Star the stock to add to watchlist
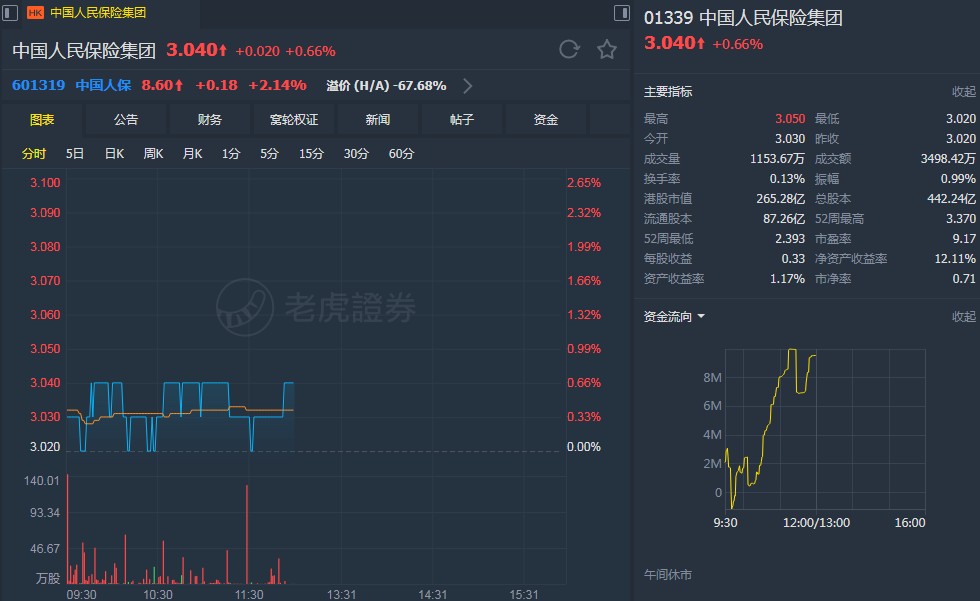This screenshot has height=601, width=980. point(607,48)
